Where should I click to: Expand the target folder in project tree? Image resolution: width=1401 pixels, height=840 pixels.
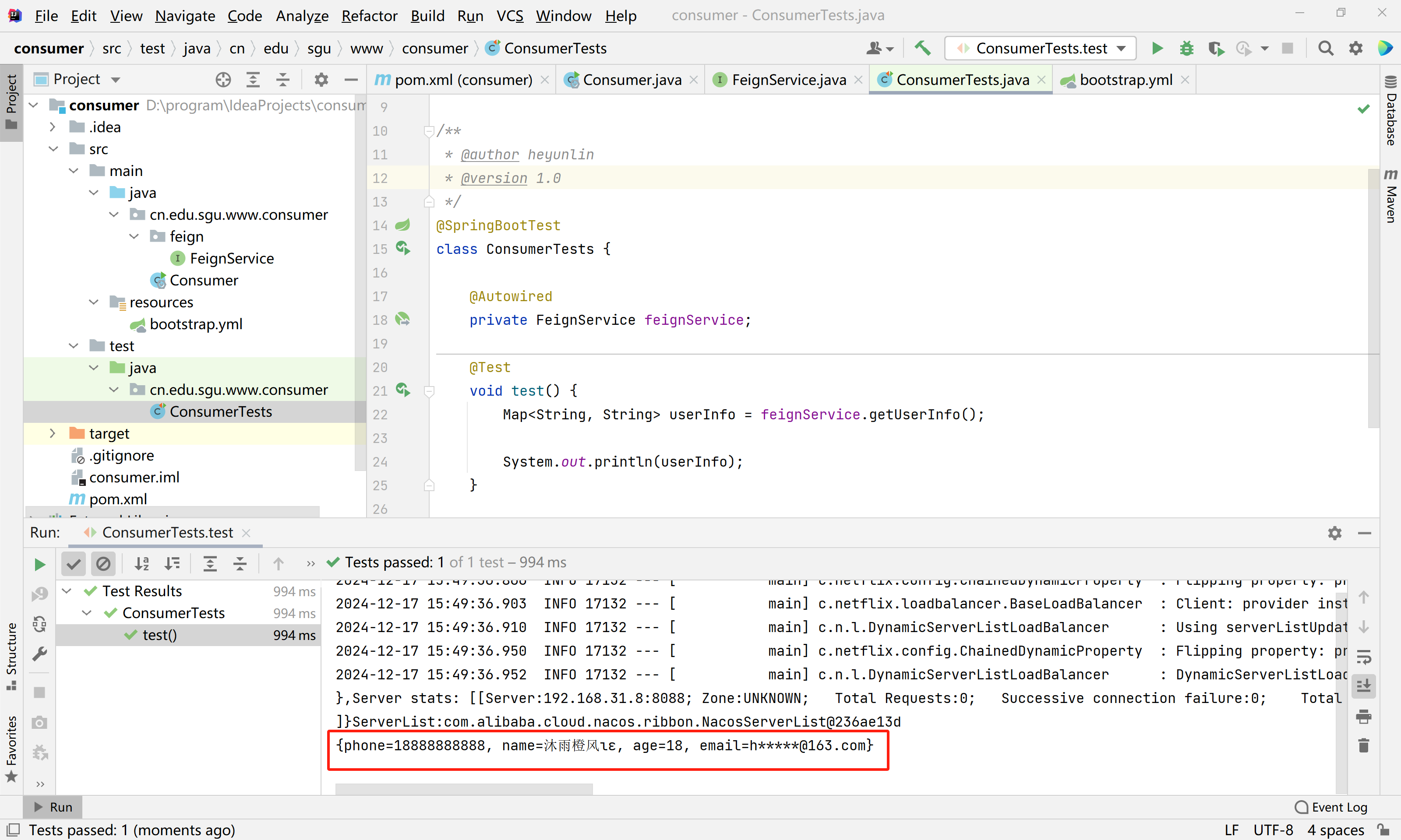pyautogui.click(x=52, y=434)
